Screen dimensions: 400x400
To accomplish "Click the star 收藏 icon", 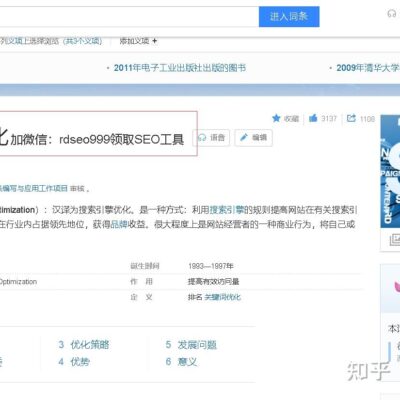I will [x=276, y=118].
